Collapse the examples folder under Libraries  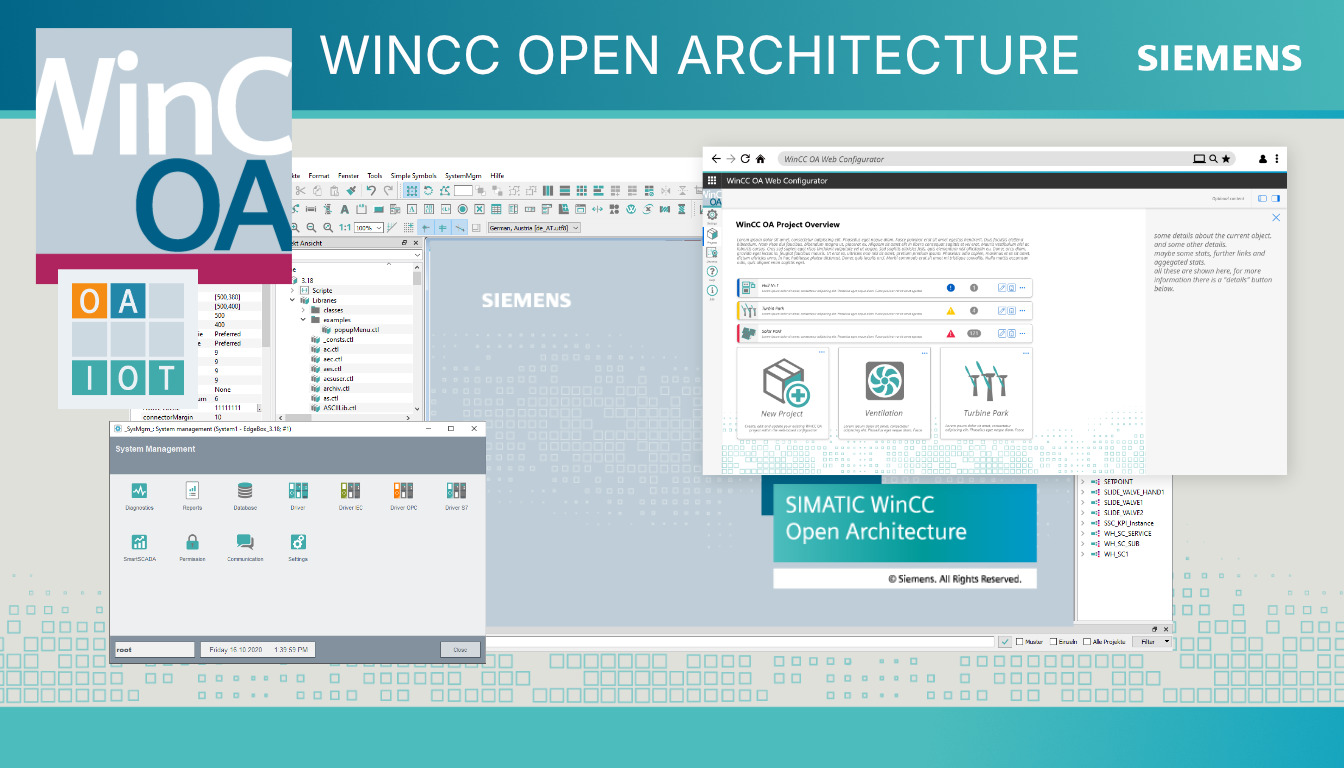coord(303,319)
